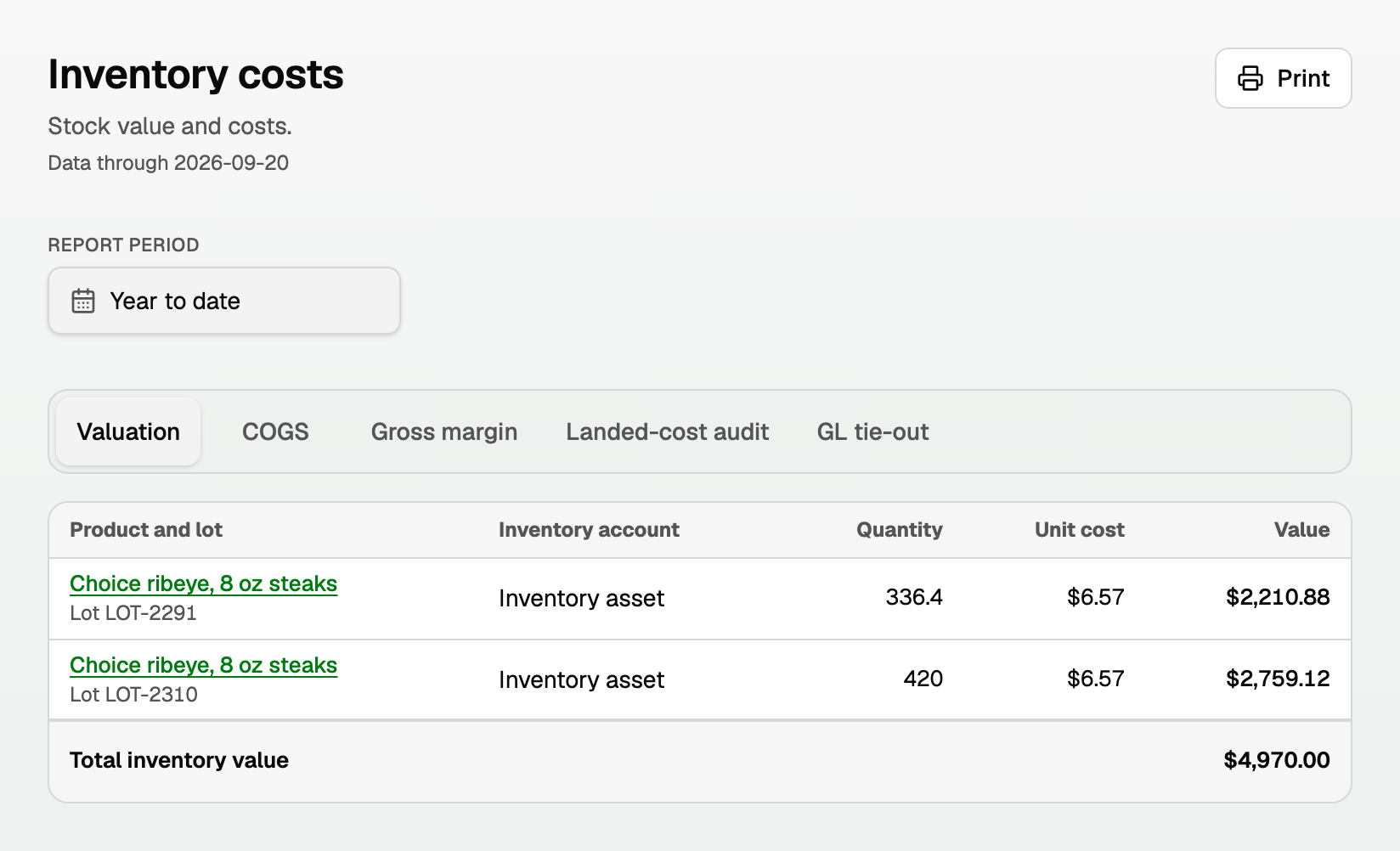
Task: Click the Lot LOT-2291 text
Action: pos(133,613)
